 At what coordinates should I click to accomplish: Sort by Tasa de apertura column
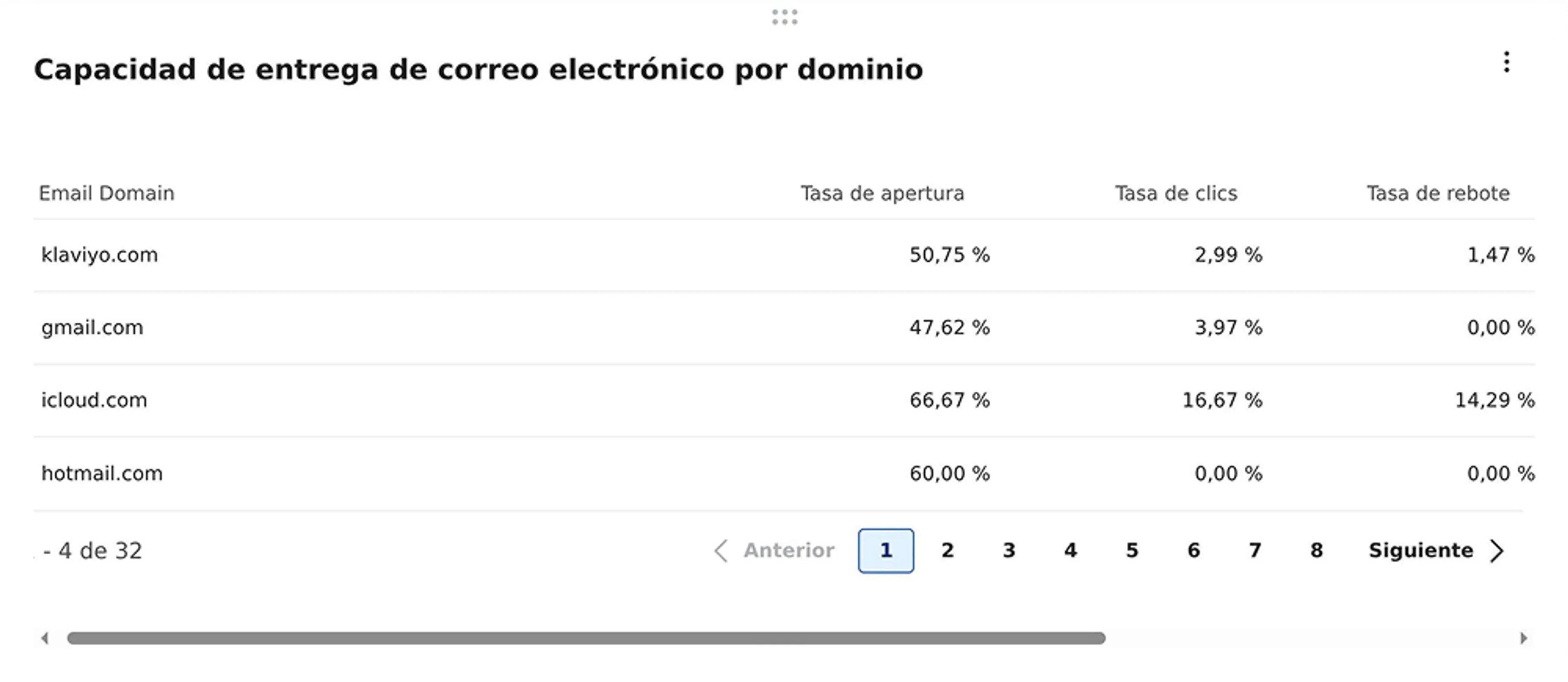pyautogui.click(x=882, y=194)
